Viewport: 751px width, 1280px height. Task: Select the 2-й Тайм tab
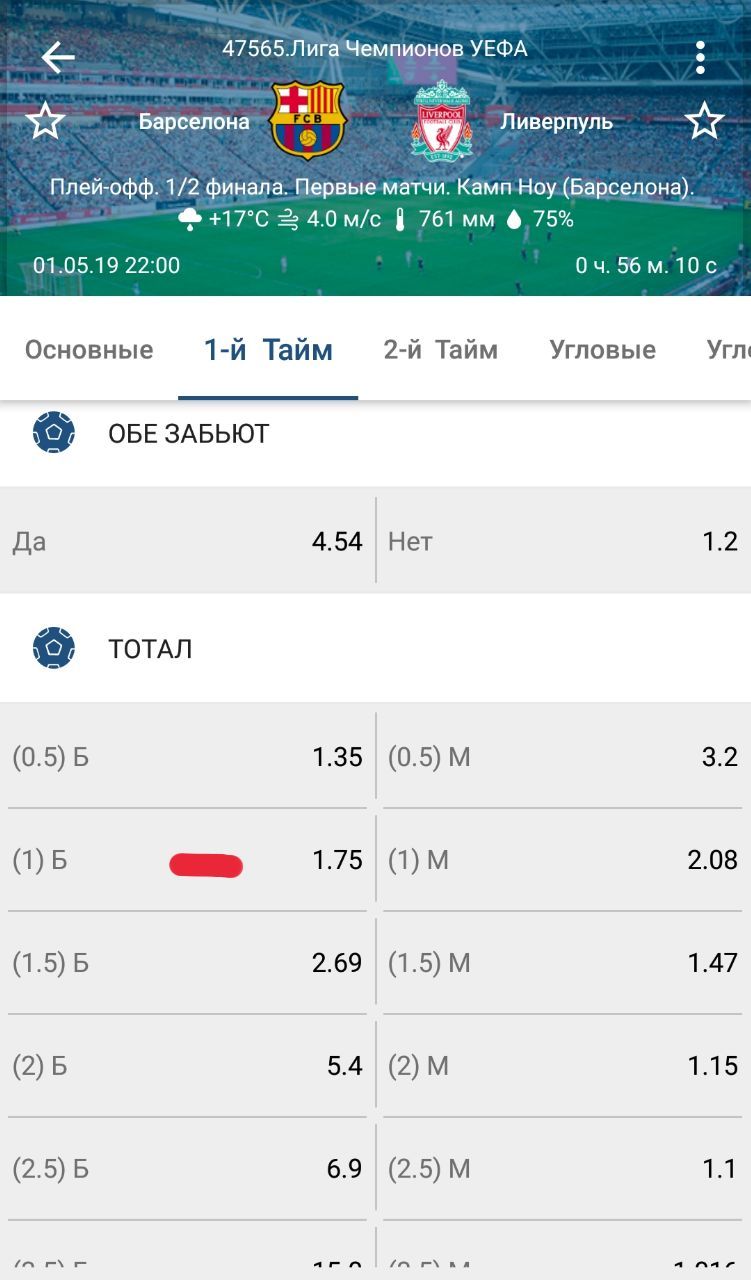[x=440, y=350]
